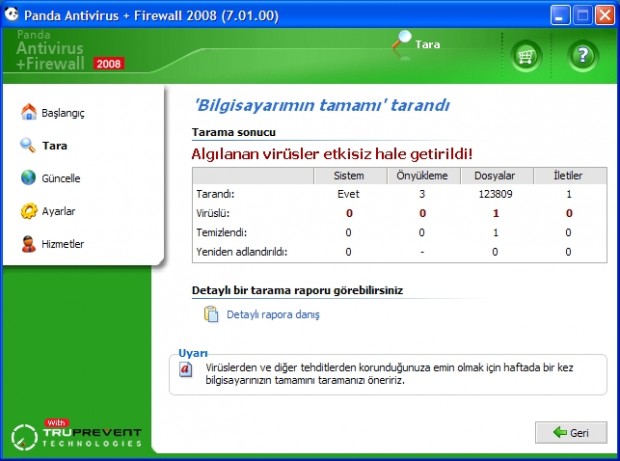Click the Güncelle globe icon

(x=28, y=178)
